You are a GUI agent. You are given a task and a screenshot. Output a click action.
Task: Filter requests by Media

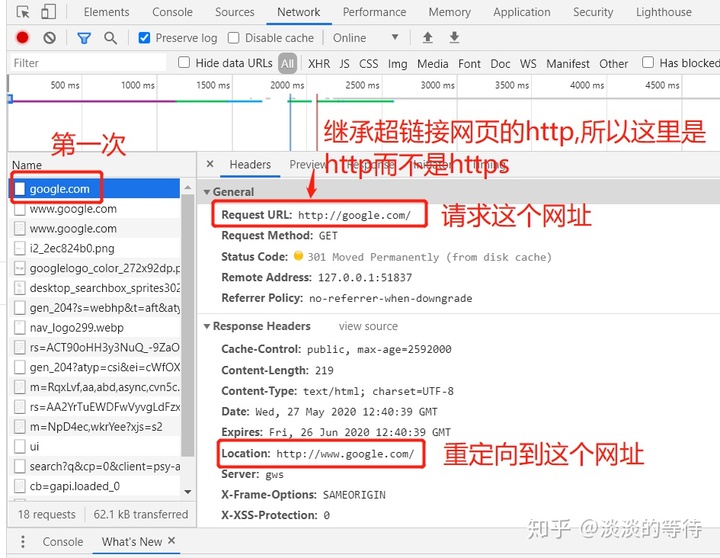click(x=433, y=63)
